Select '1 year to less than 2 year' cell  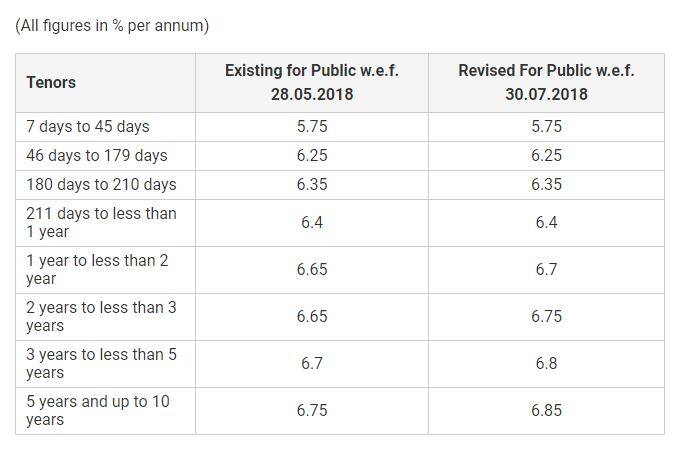[x=97, y=269]
